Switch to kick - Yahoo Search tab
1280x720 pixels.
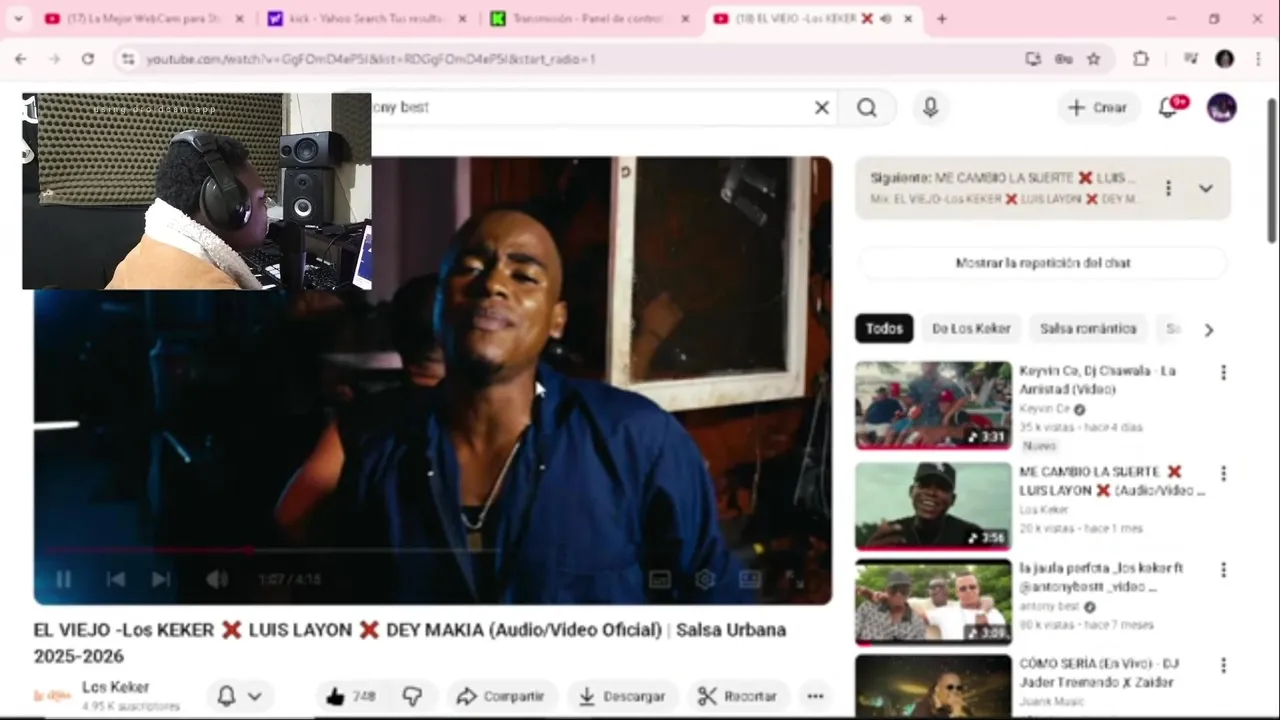tap(368, 19)
